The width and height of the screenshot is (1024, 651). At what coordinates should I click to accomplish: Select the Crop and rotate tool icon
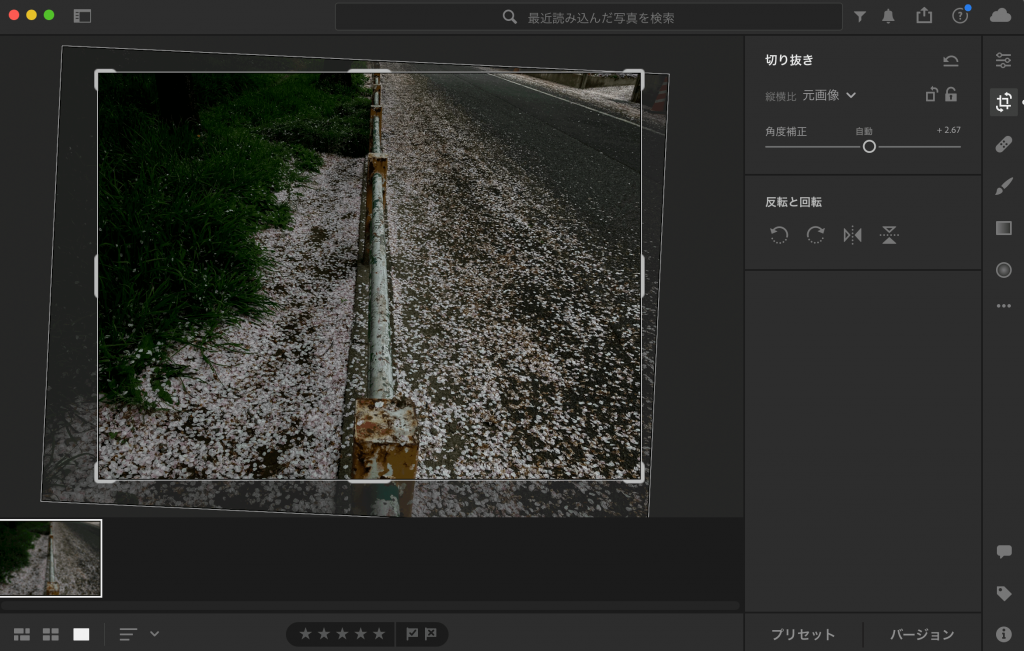[x=1004, y=102]
